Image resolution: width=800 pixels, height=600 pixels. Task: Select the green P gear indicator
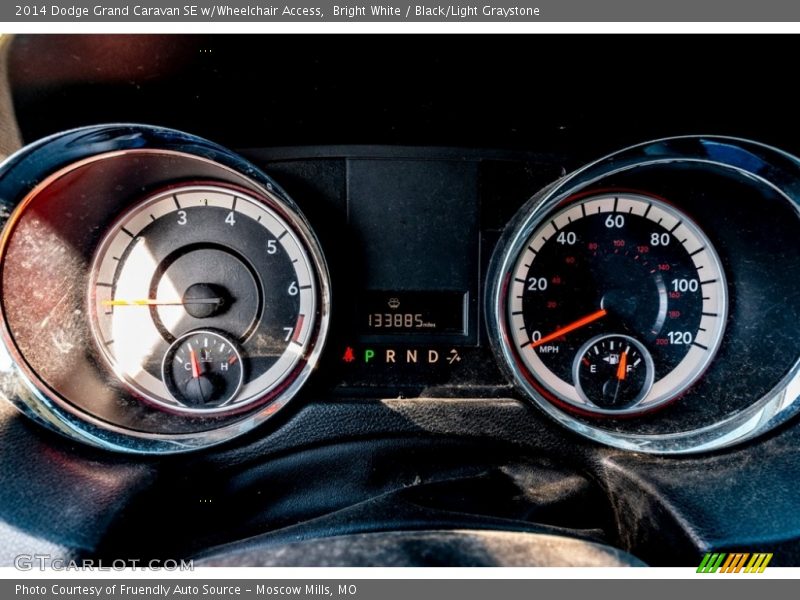pyautogui.click(x=369, y=356)
